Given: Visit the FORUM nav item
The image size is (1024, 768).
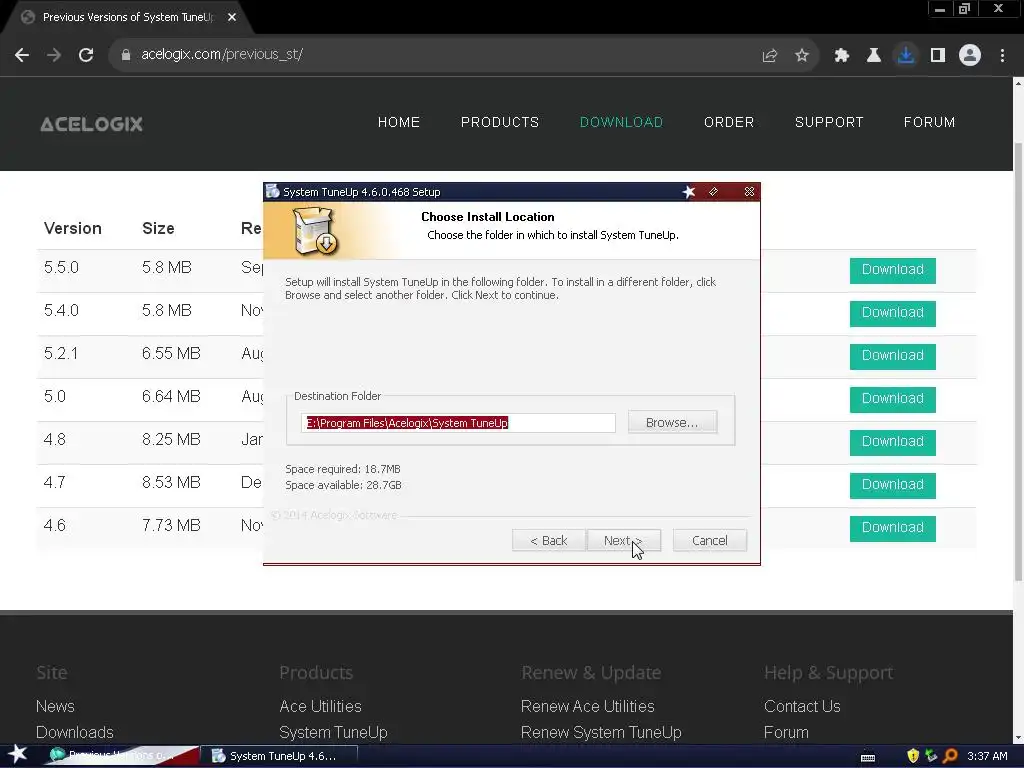Looking at the screenshot, I should click(x=929, y=122).
